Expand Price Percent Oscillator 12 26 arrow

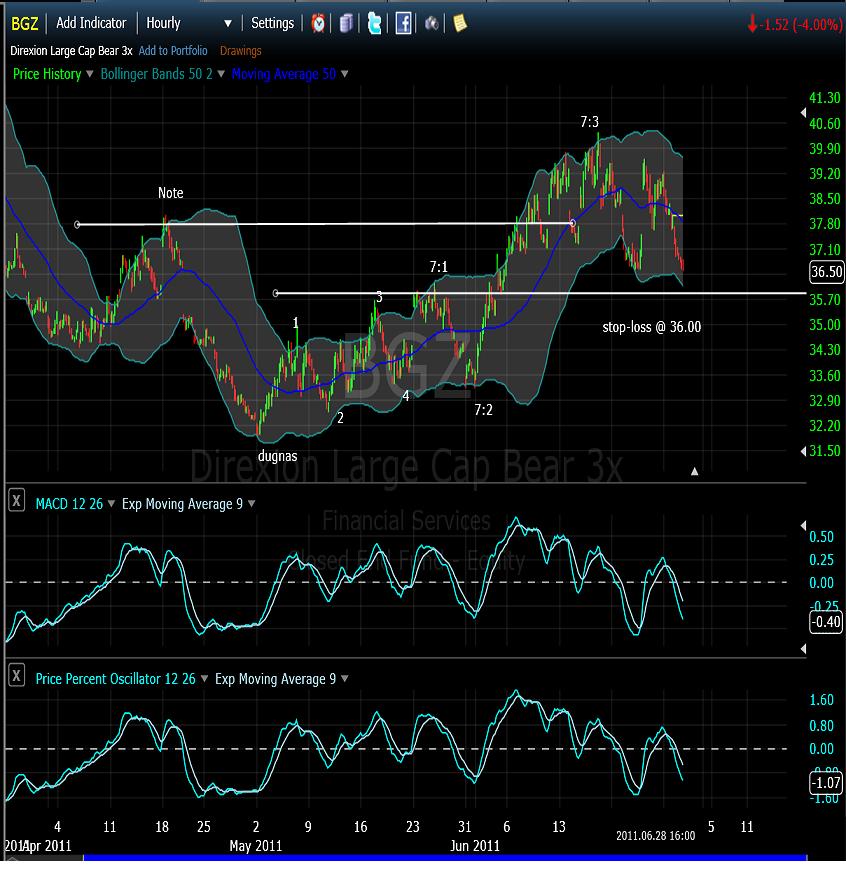click(x=204, y=679)
